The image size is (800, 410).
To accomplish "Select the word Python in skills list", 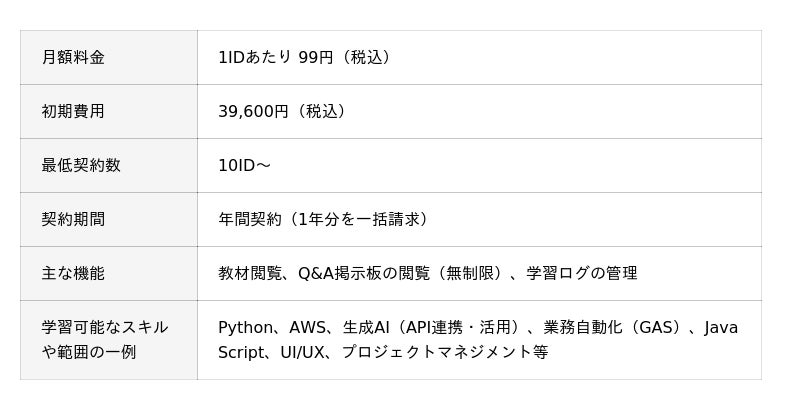I will click(x=244, y=328).
